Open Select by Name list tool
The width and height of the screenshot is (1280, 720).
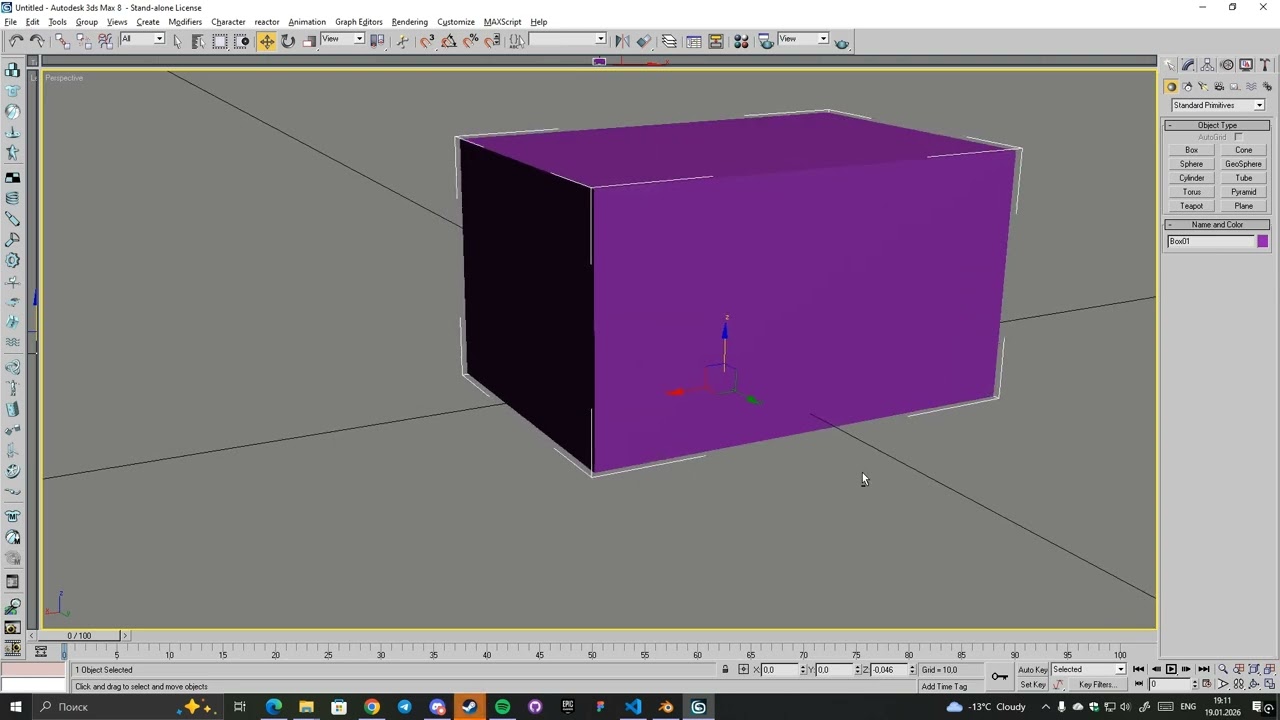click(198, 41)
